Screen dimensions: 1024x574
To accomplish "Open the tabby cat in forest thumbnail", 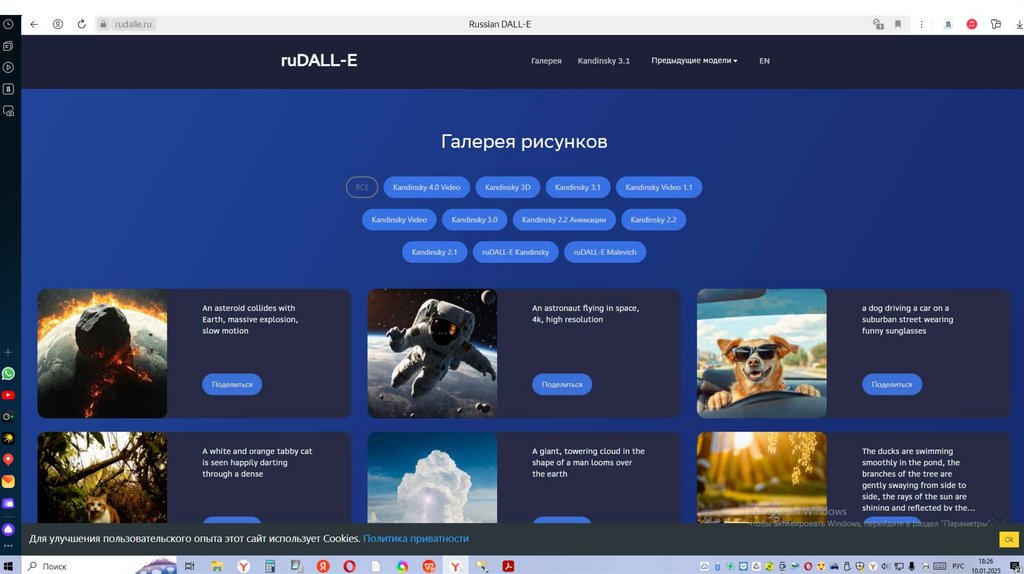I will (103, 477).
